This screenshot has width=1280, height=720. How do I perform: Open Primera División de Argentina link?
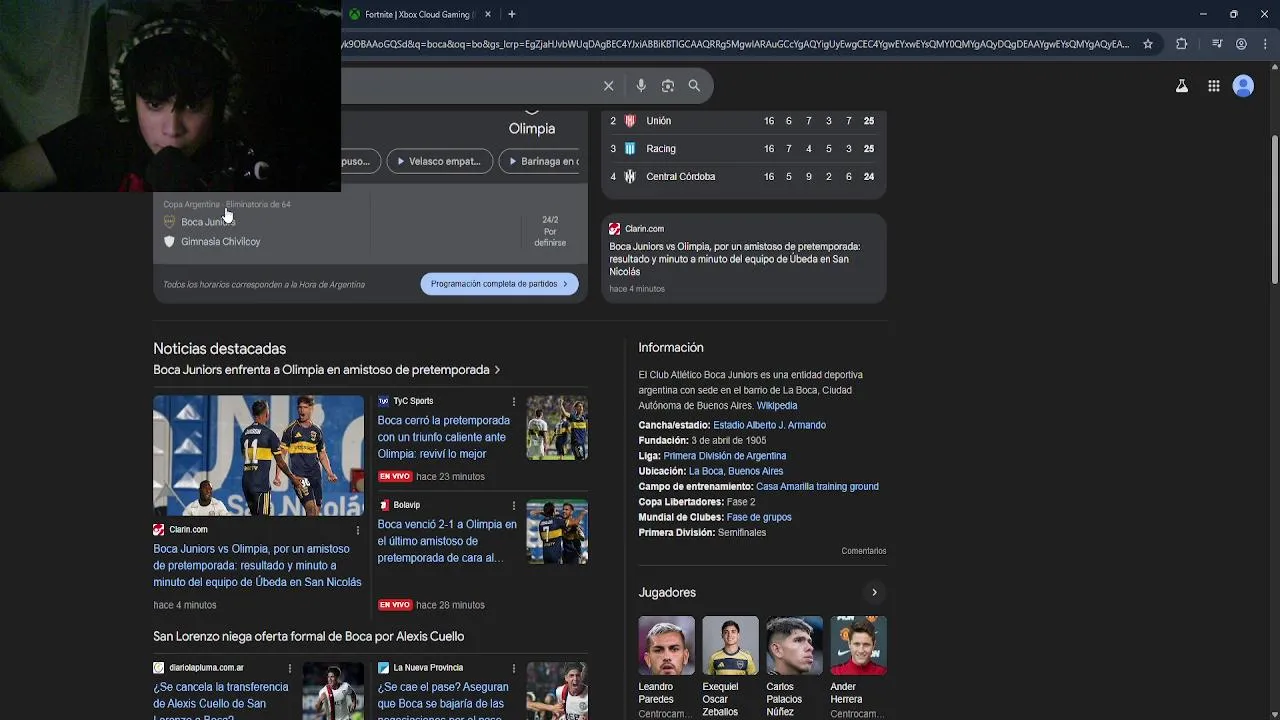[725, 456]
